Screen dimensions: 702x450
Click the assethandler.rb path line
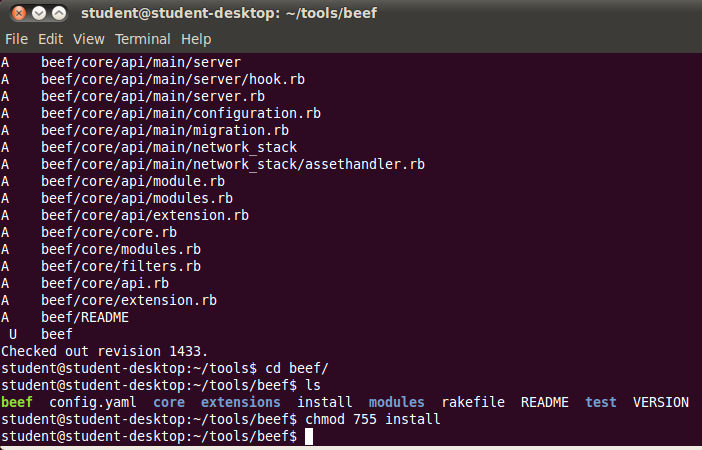pyautogui.click(x=213, y=164)
